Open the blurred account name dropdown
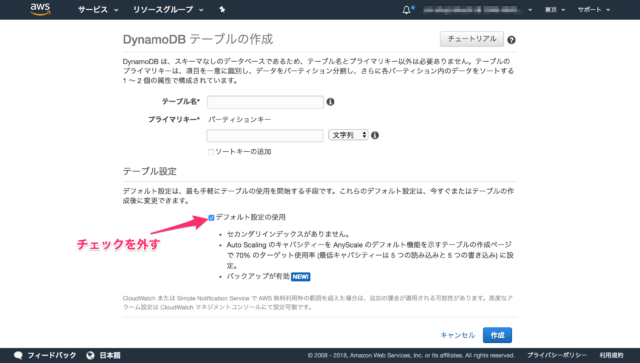Screen dimensions: 640x363 [477, 10]
